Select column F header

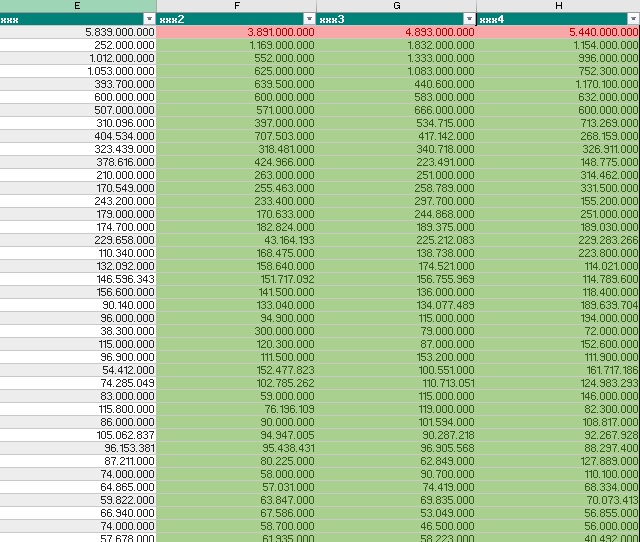pos(236,6)
